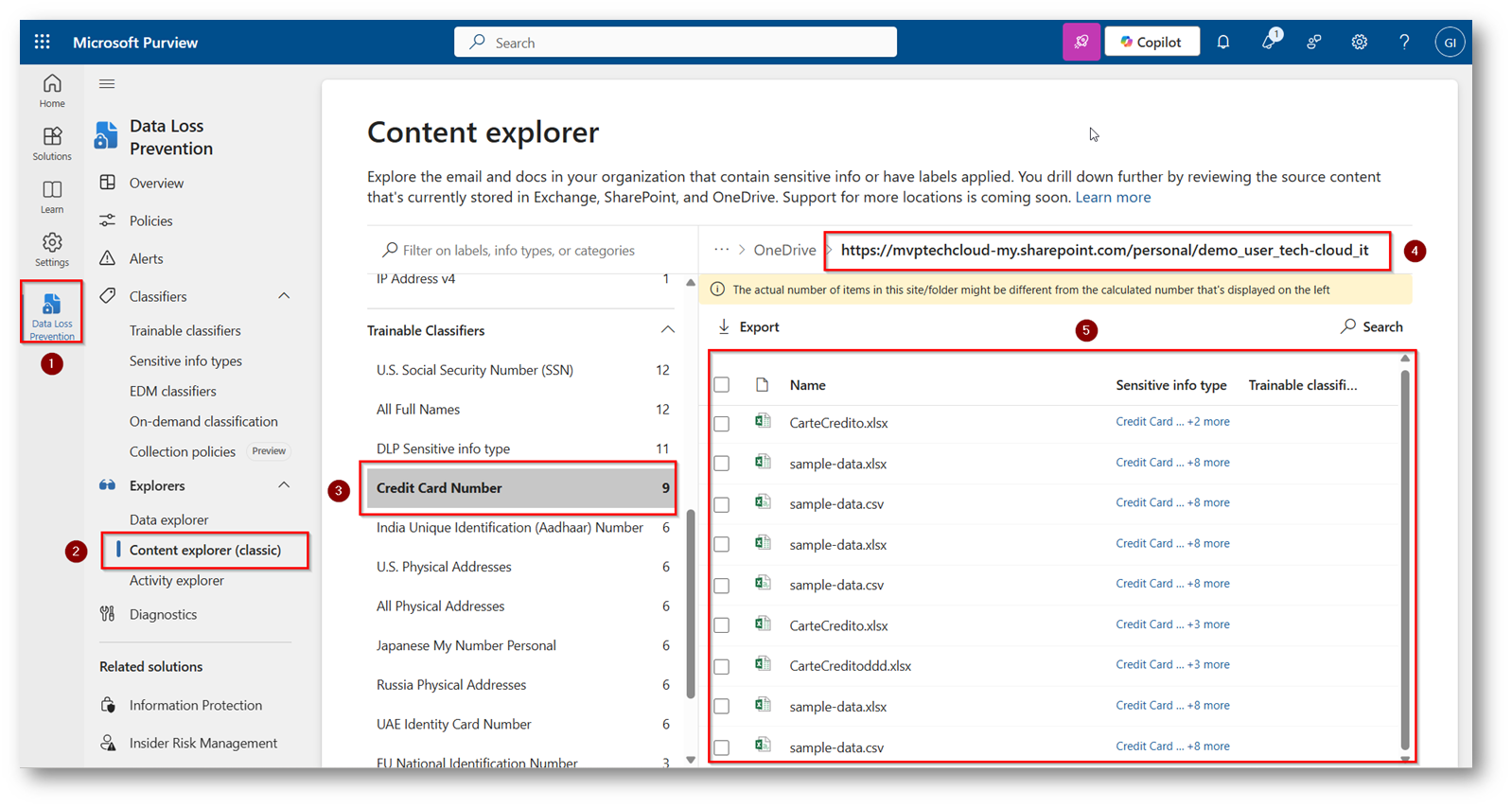1512x808 pixels.
Task: Collapse the Classifiers section chevron
Action: (x=284, y=296)
